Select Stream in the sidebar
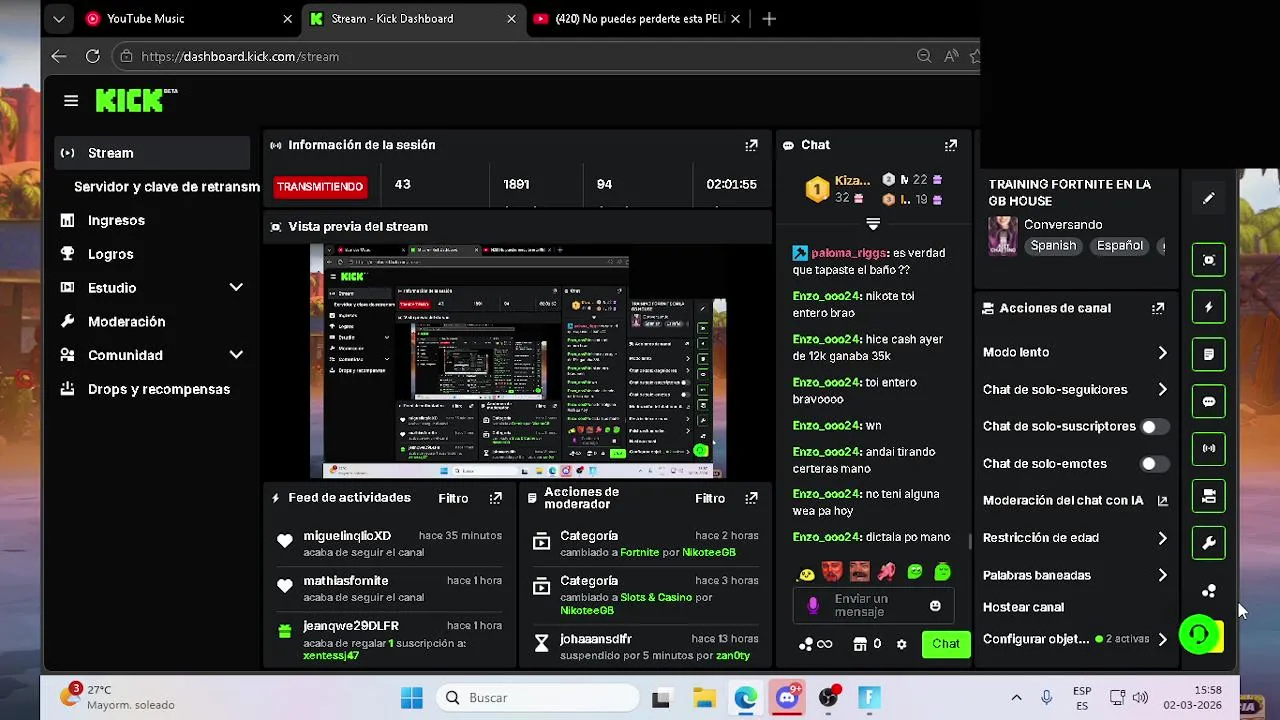1280x720 pixels. [x=152, y=153]
